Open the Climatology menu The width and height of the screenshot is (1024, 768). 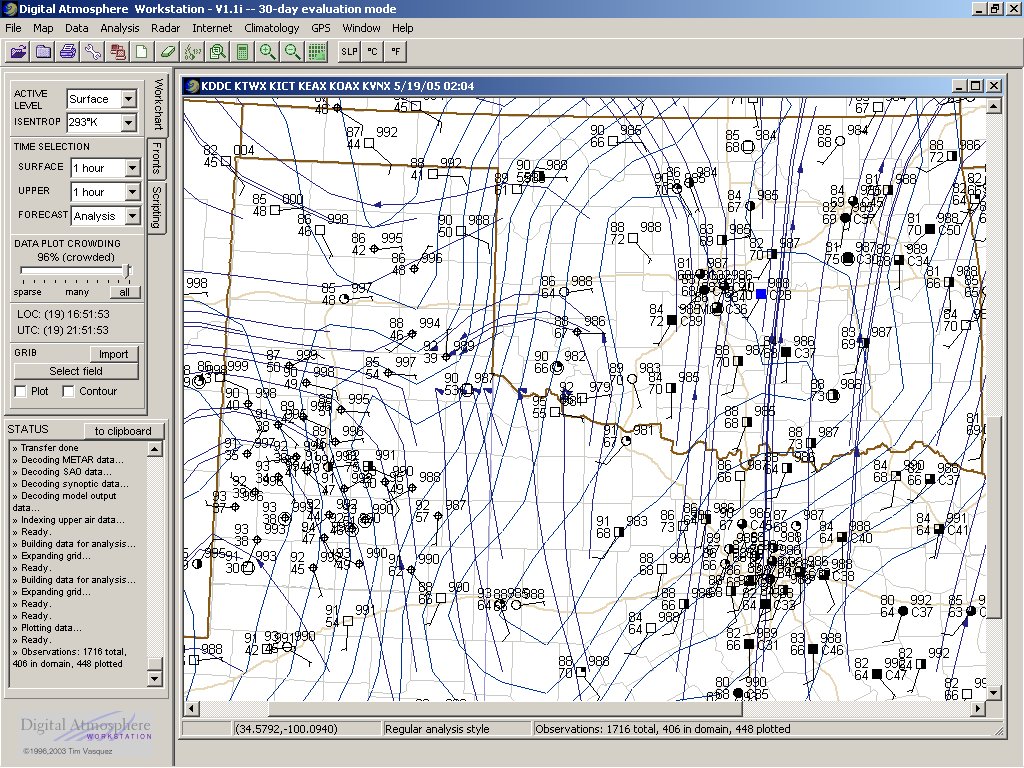272,28
